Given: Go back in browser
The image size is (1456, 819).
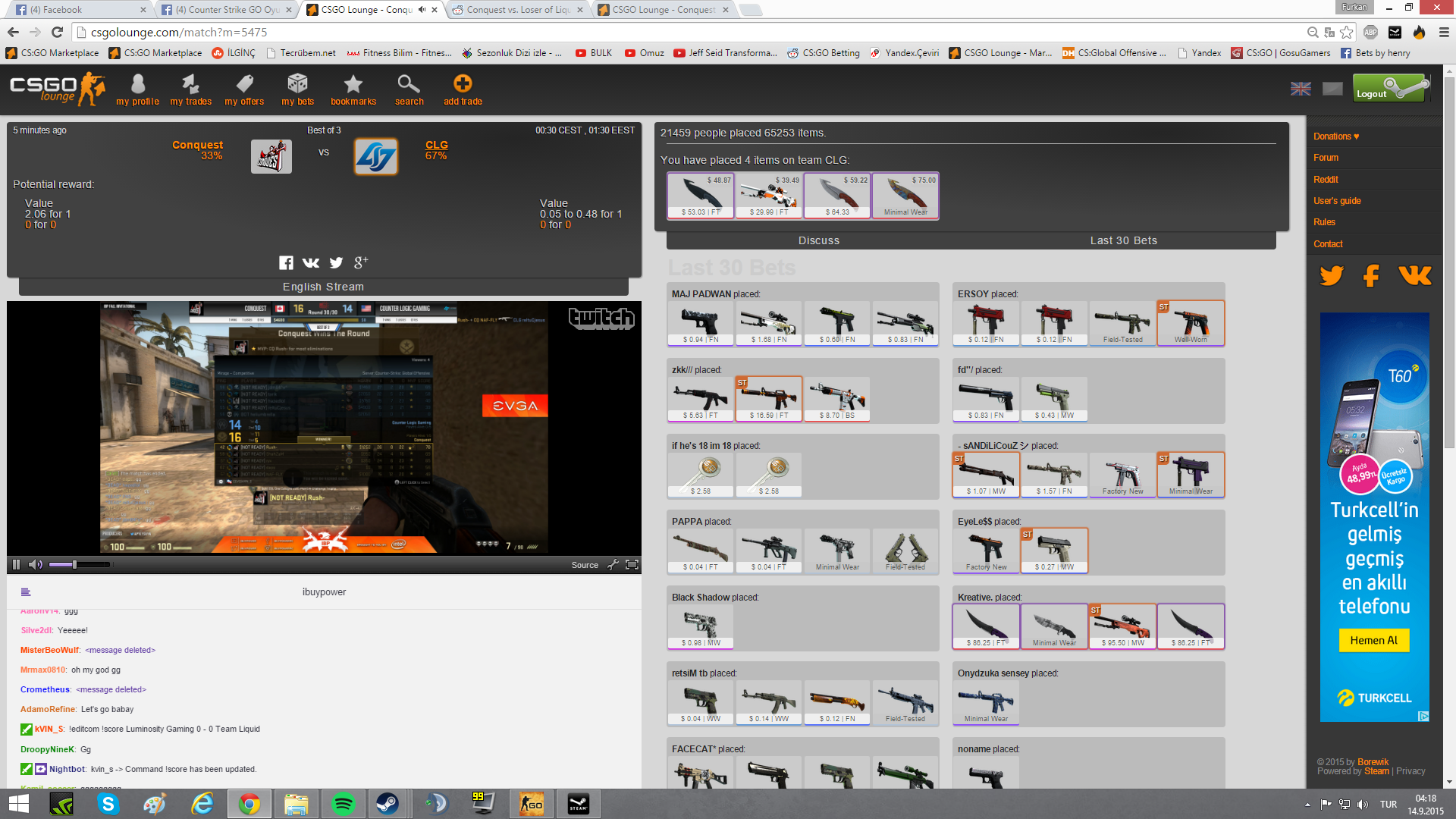Looking at the screenshot, I should (x=13, y=33).
